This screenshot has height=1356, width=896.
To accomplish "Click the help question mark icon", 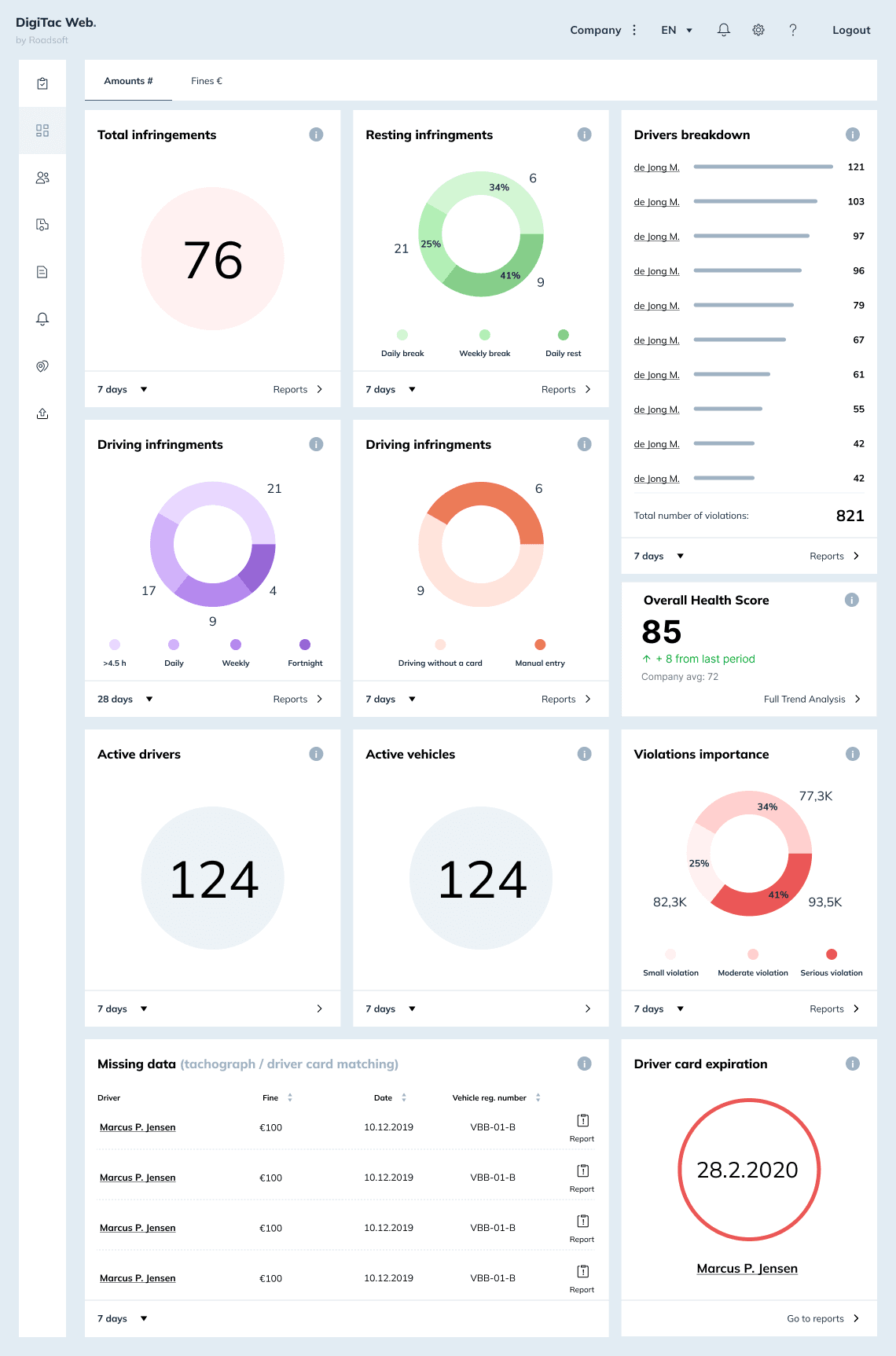I will click(x=793, y=30).
